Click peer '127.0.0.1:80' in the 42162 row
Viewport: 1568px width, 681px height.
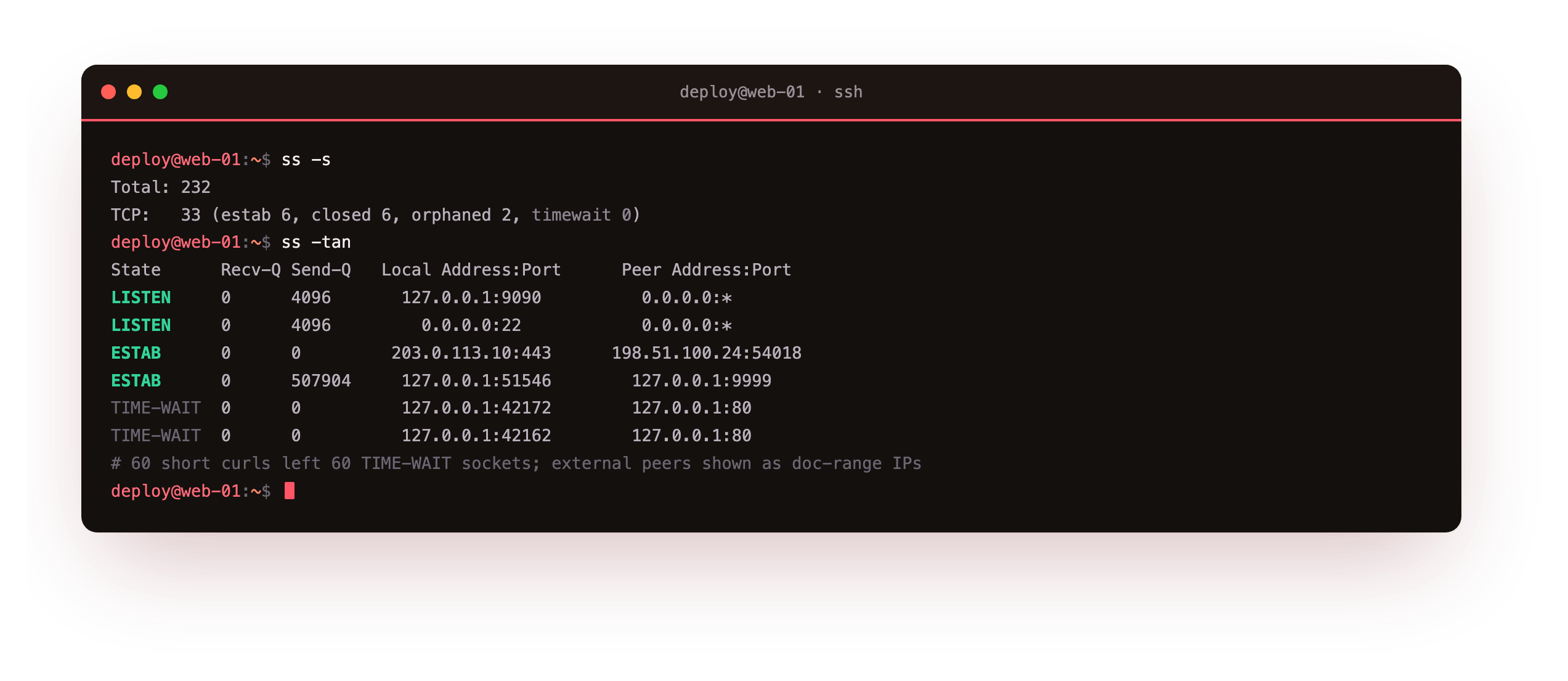pos(692,436)
